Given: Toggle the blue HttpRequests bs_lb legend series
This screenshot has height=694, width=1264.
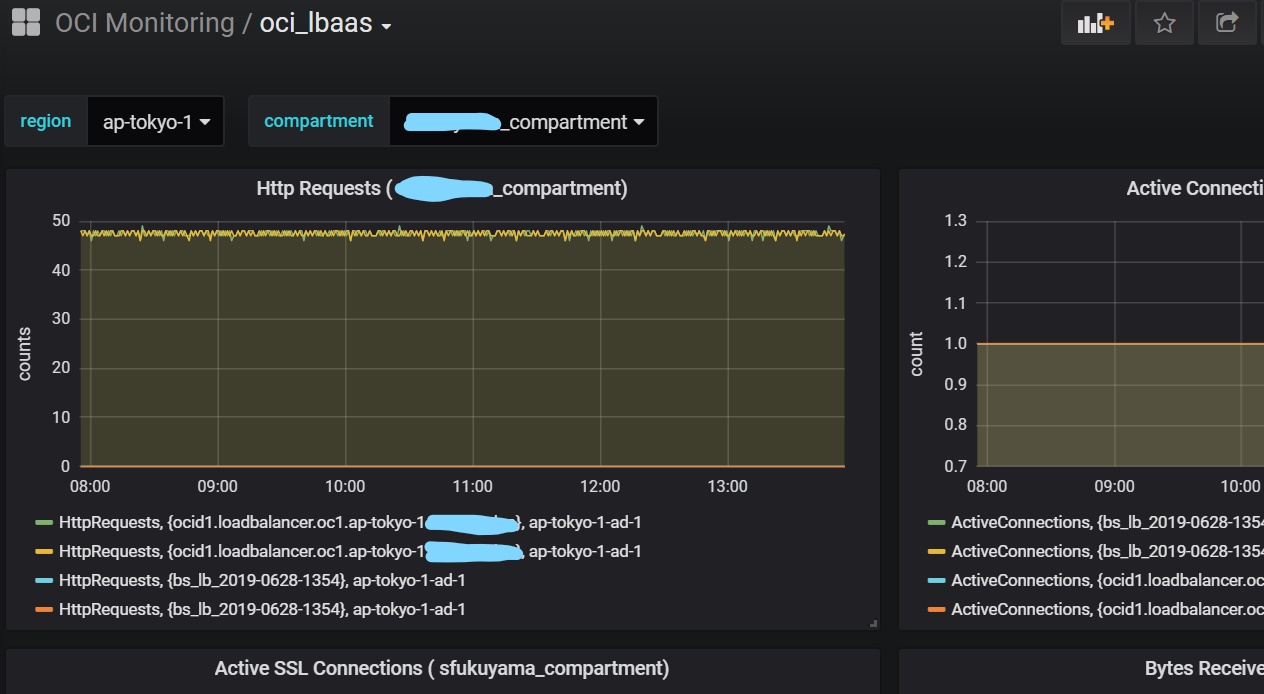Looking at the screenshot, I should [262, 580].
